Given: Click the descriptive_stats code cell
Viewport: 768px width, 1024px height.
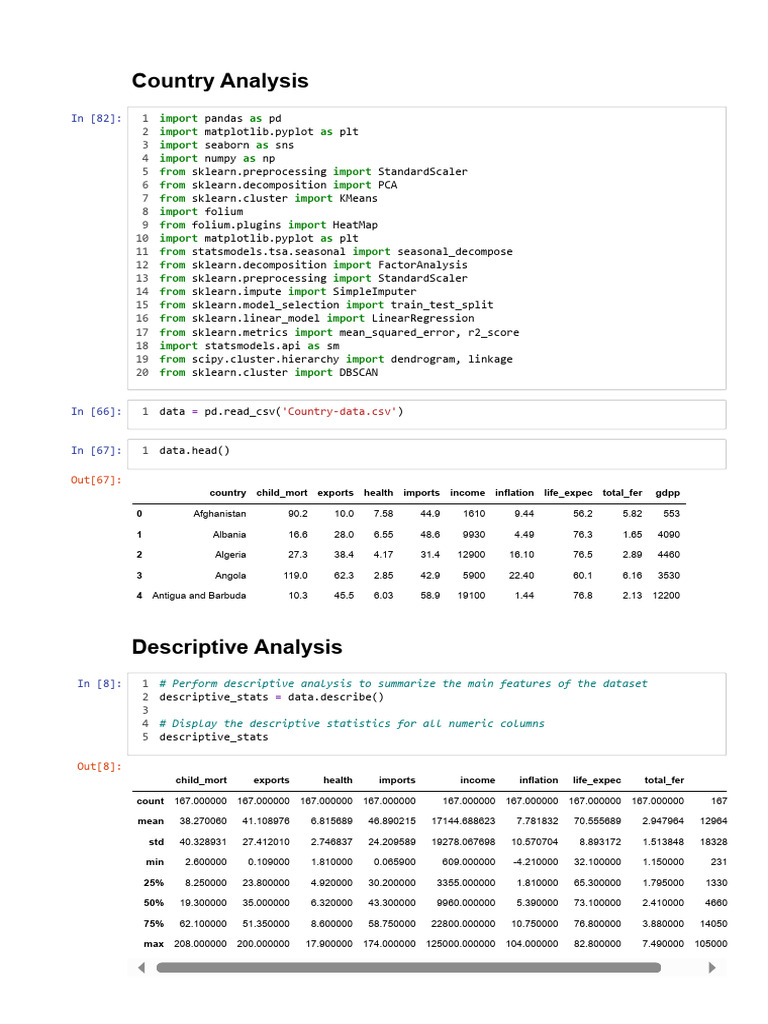Looking at the screenshot, I should [x=426, y=714].
